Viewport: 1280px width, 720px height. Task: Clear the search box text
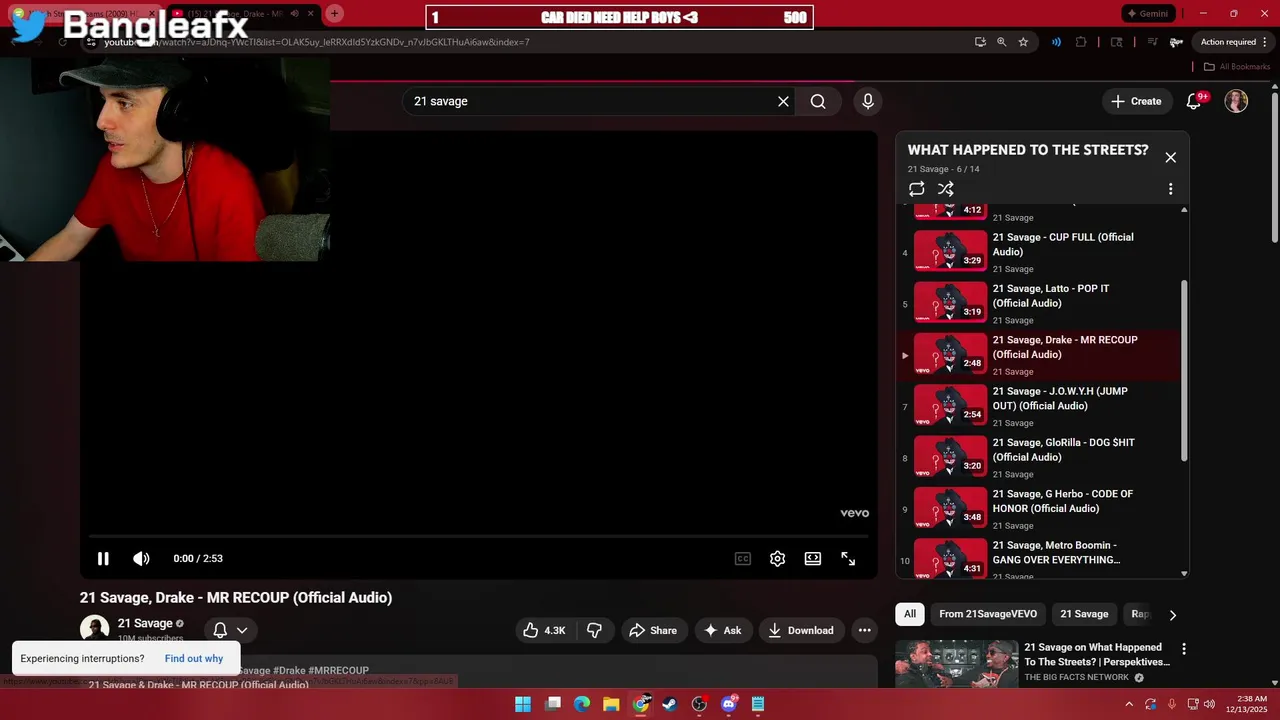pyautogui.click(x=783, y=101)
